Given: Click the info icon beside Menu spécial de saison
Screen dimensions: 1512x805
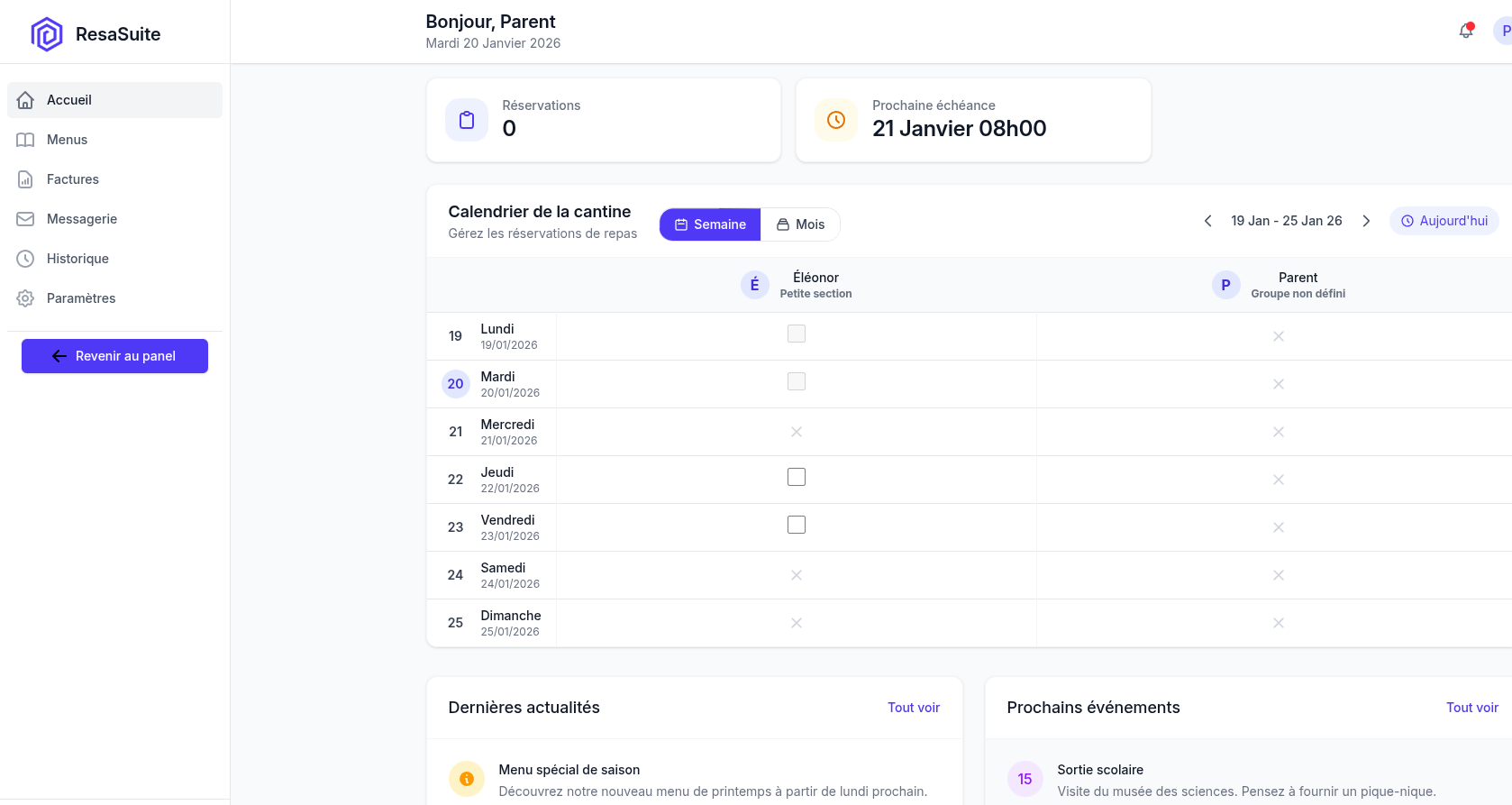Looking at the screenshot, I should click(467, 779).
